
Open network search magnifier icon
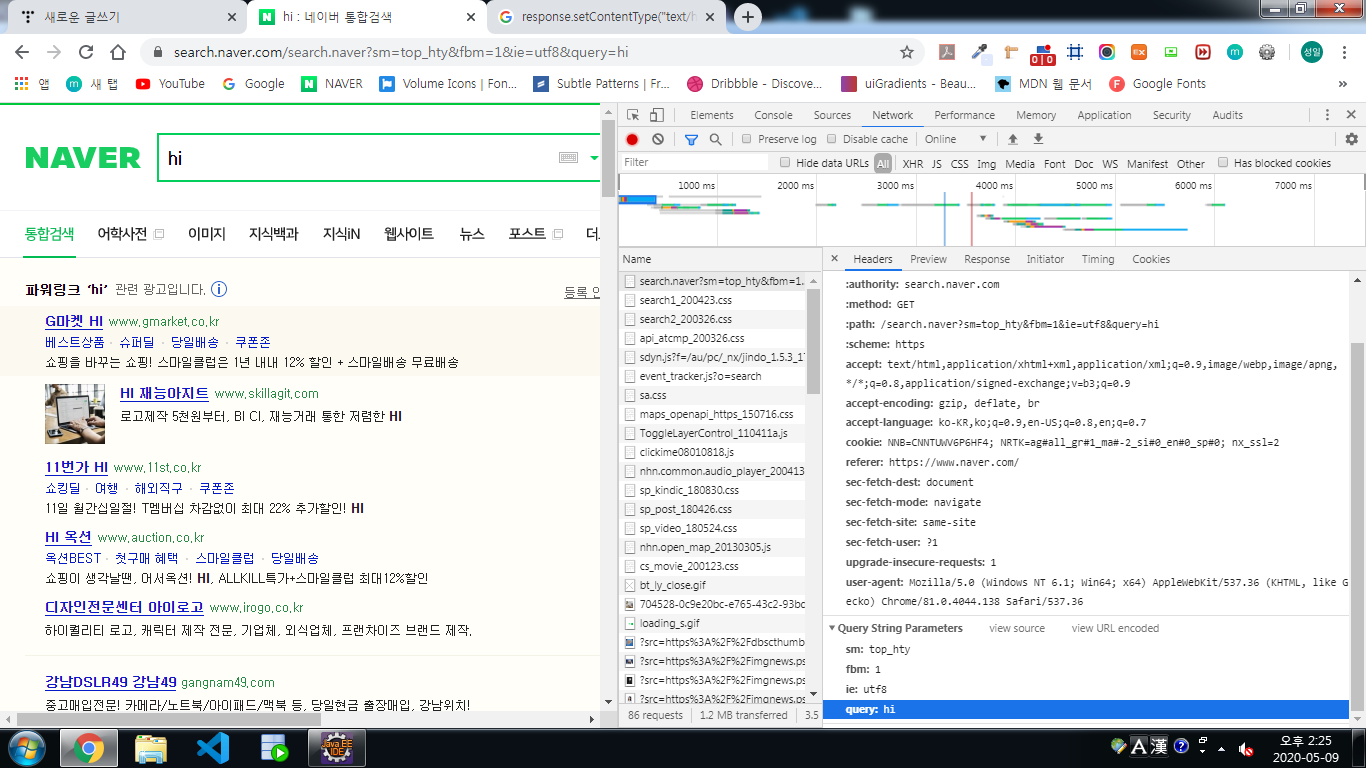coord(715,139)
